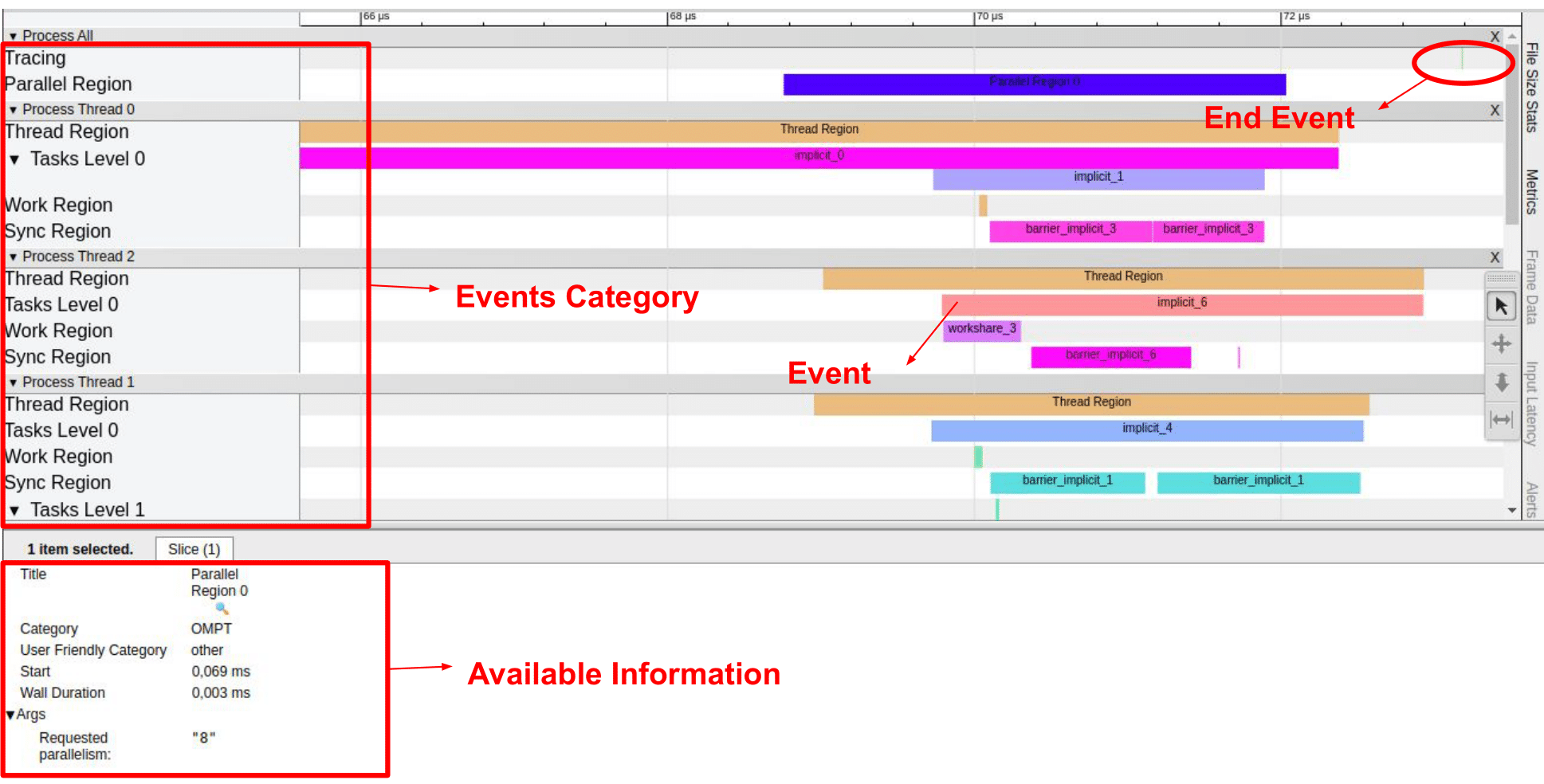This screenshot has width=1544, height=784.
Task: Activate the pan move tool
Action: point(1501,344)
